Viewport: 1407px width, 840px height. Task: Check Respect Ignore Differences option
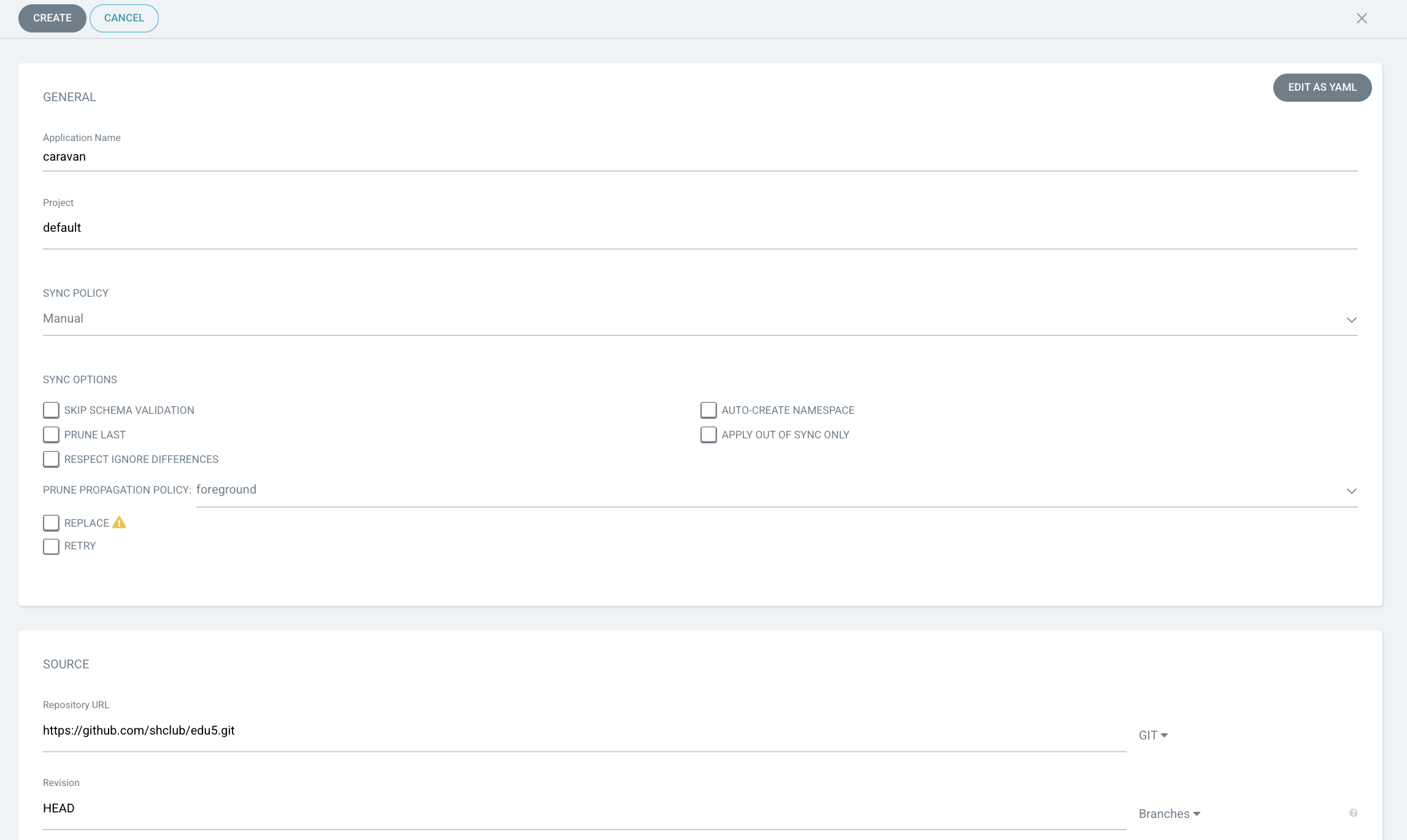point(51,459)
